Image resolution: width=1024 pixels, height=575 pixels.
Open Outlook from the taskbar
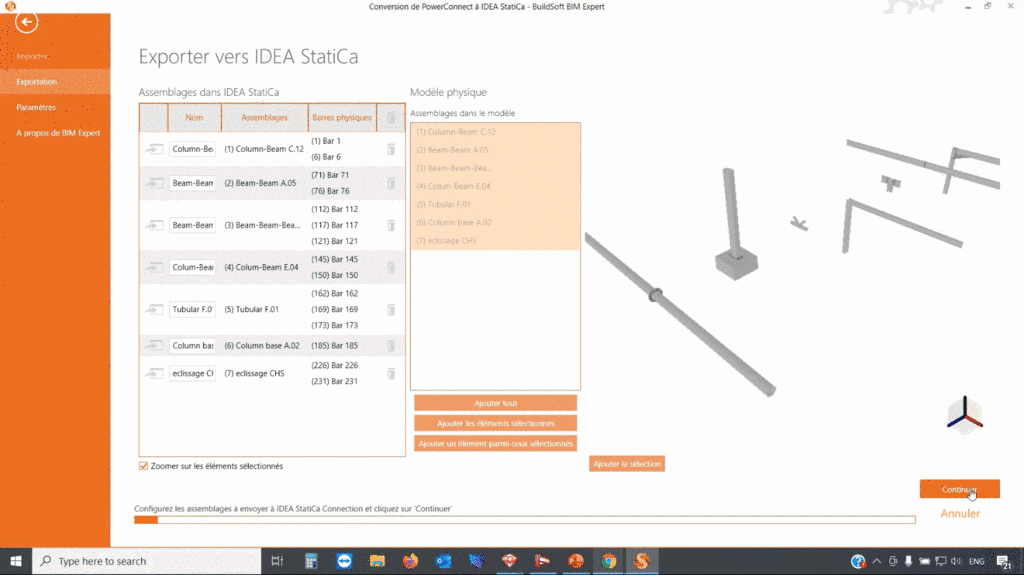coord(443,561)
